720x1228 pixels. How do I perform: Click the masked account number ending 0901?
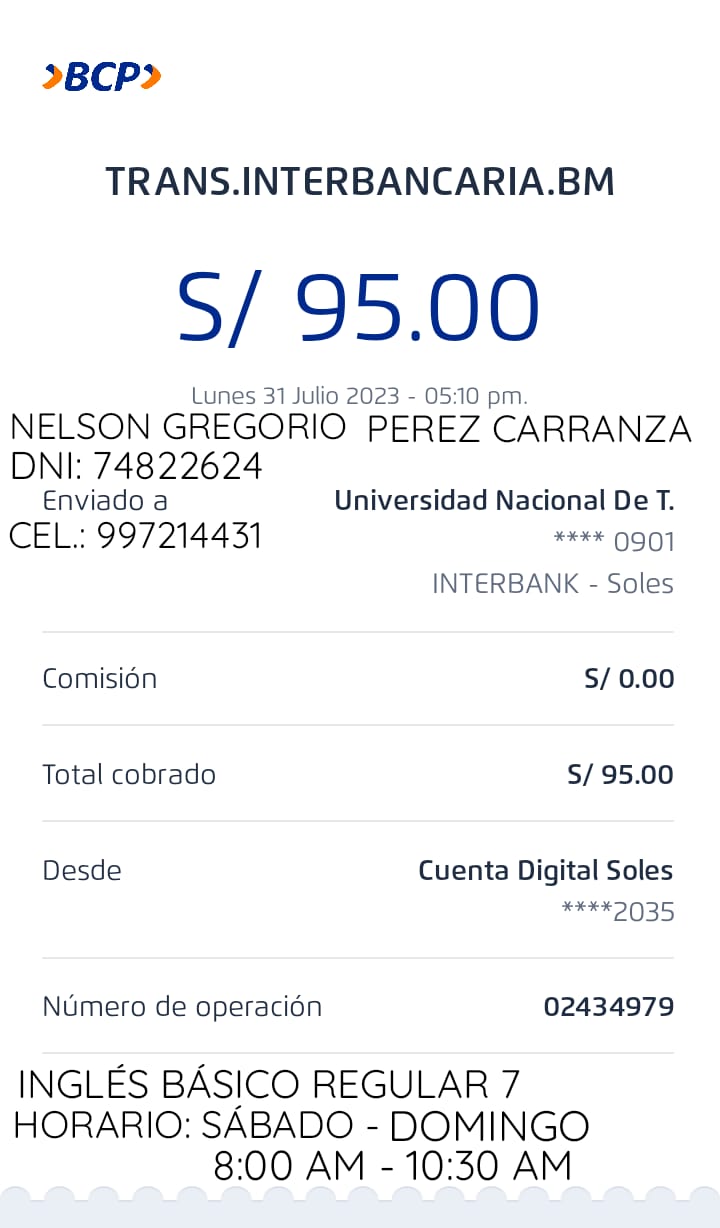pos(614,542)
